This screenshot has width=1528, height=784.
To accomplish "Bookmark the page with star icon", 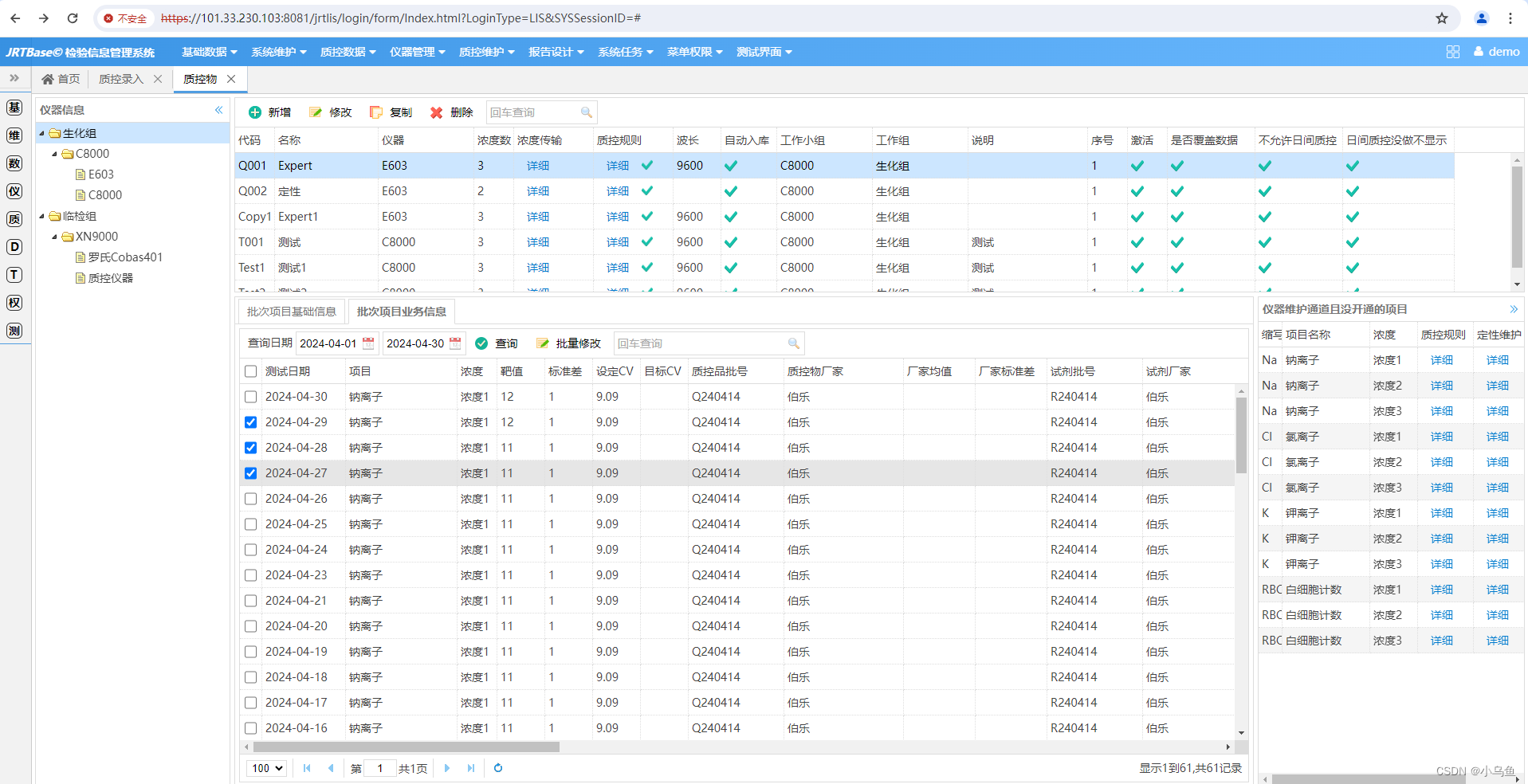I will (x=1442, y=18).
